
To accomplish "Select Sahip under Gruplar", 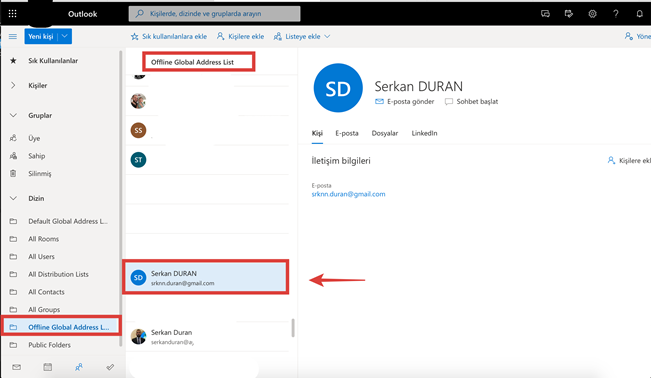I will [37, 156].
